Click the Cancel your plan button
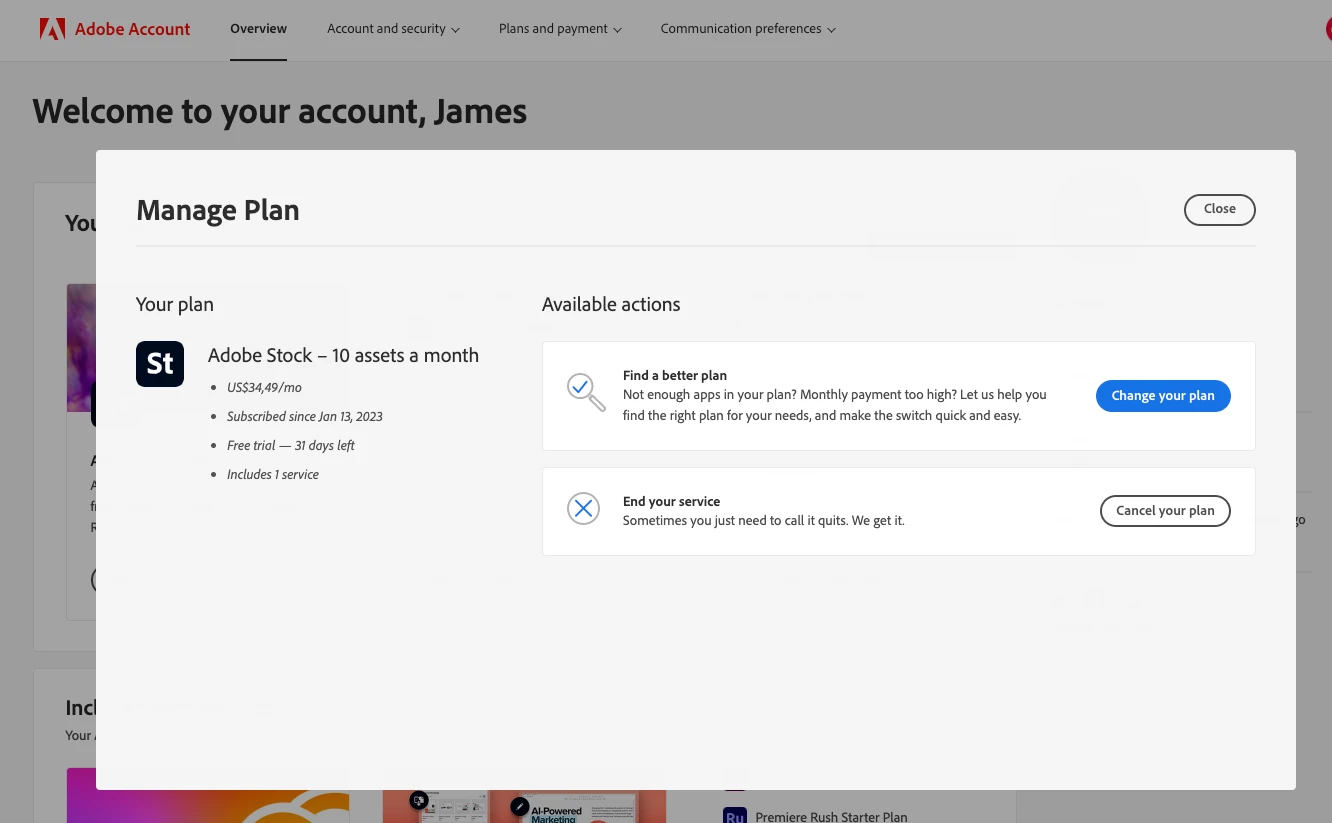Viewport: 1332px width, 823px height. pos(1165,511)
